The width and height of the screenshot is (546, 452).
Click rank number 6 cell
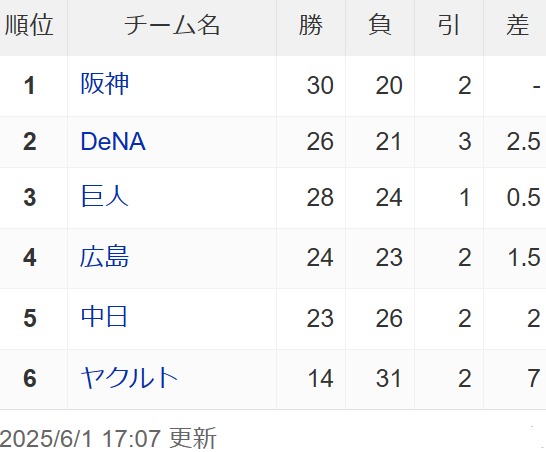[x=30, y=378]
